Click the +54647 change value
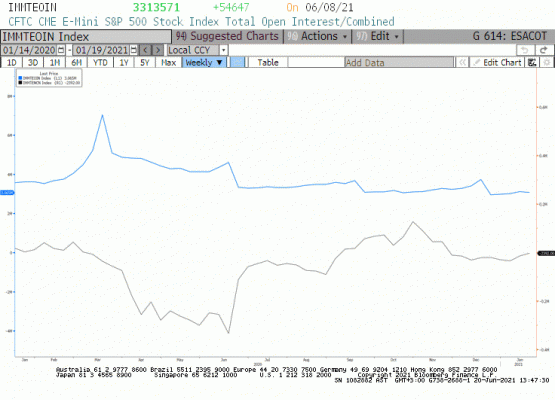 pyautogui.click(x=231, y=7)
